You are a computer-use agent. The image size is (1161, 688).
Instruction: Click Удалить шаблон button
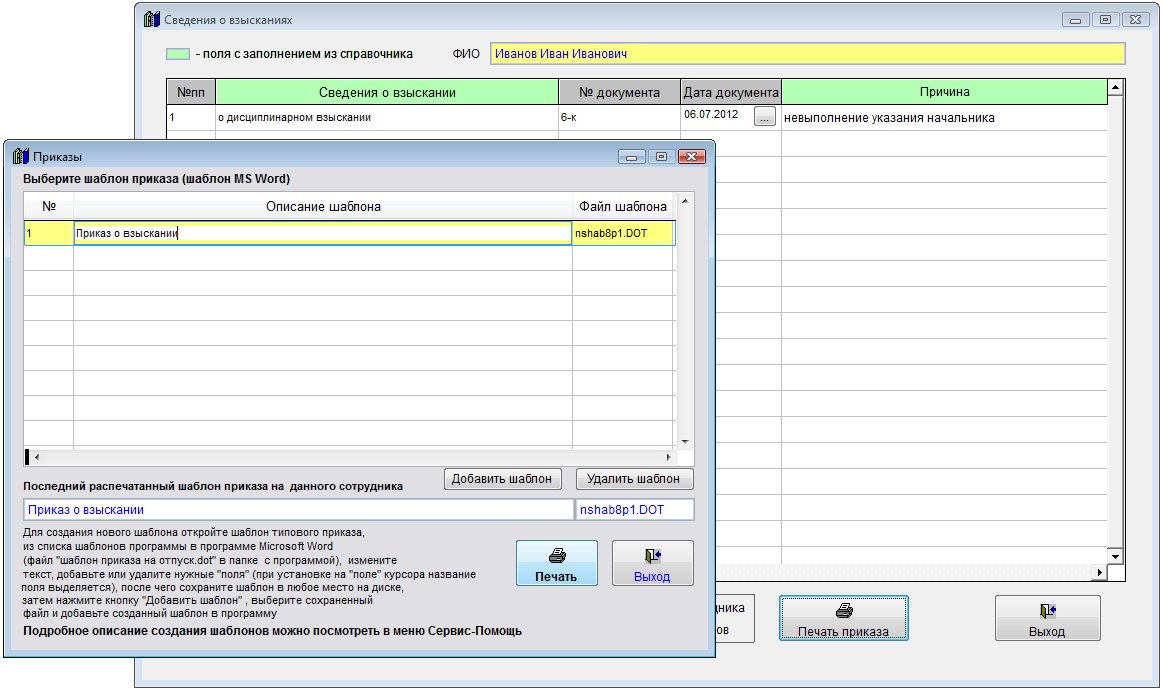(x=634, y=479)
